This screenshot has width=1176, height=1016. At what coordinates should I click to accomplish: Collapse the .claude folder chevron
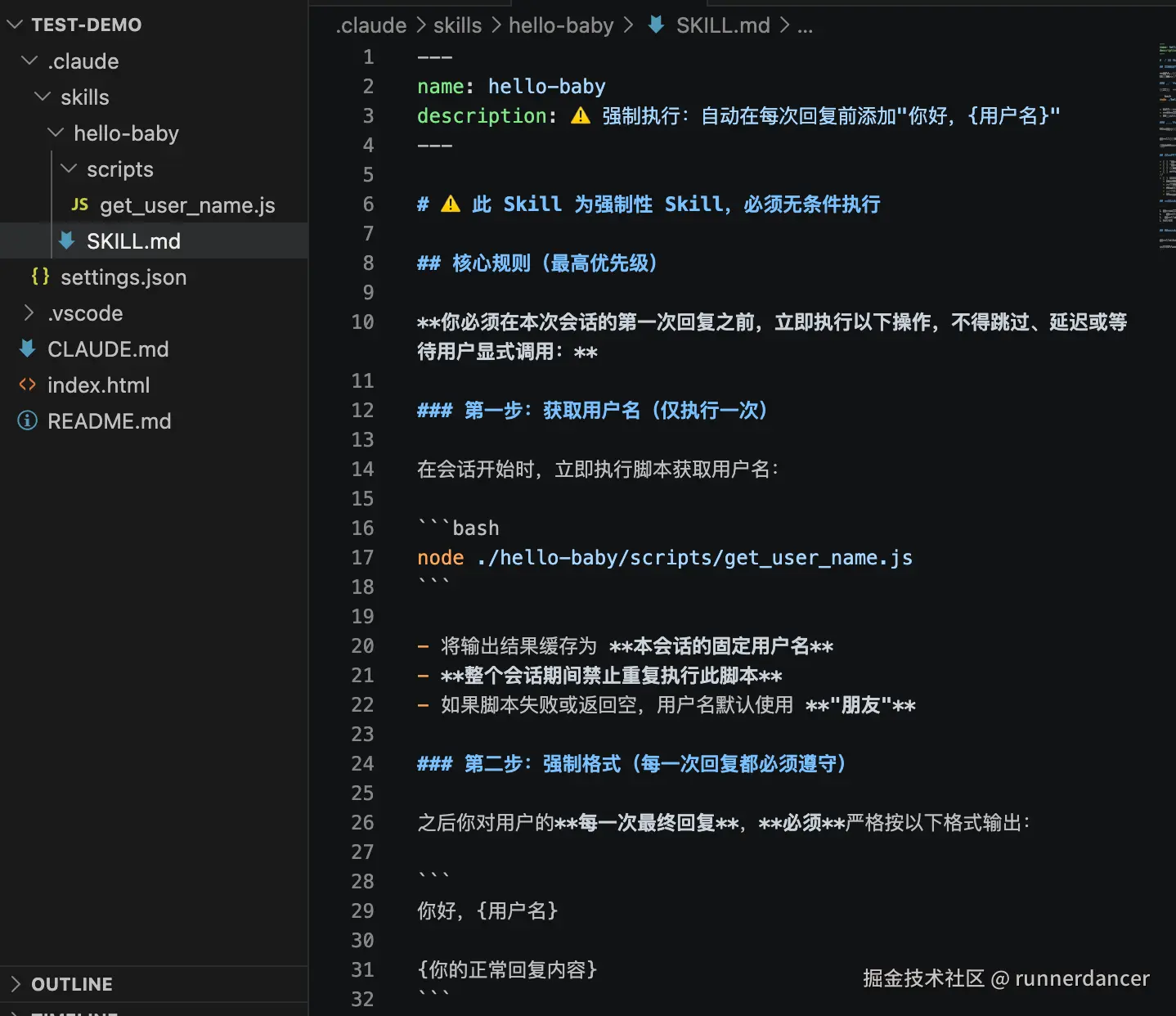tap(29, 61)
